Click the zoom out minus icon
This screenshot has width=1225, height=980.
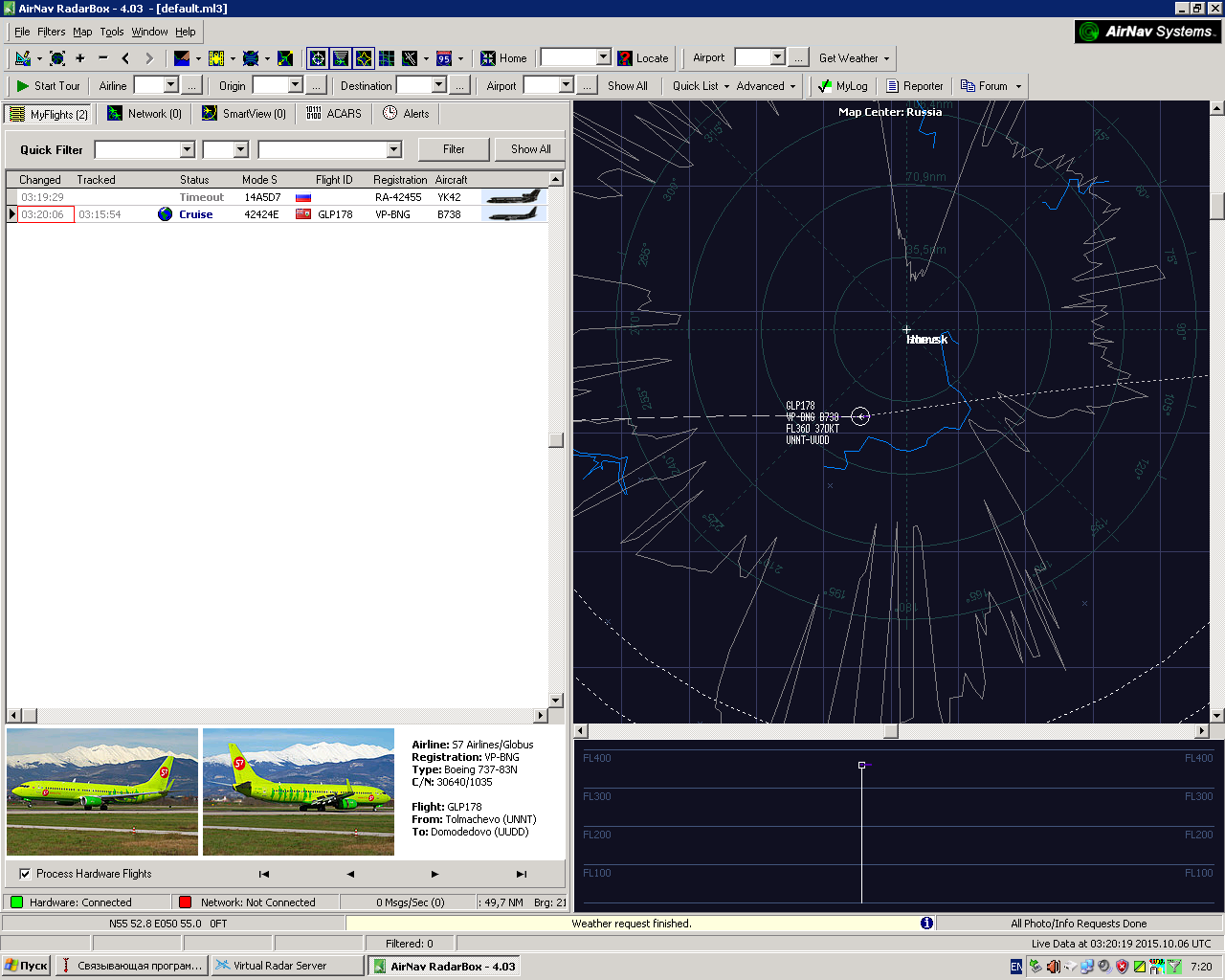(103, 58)
